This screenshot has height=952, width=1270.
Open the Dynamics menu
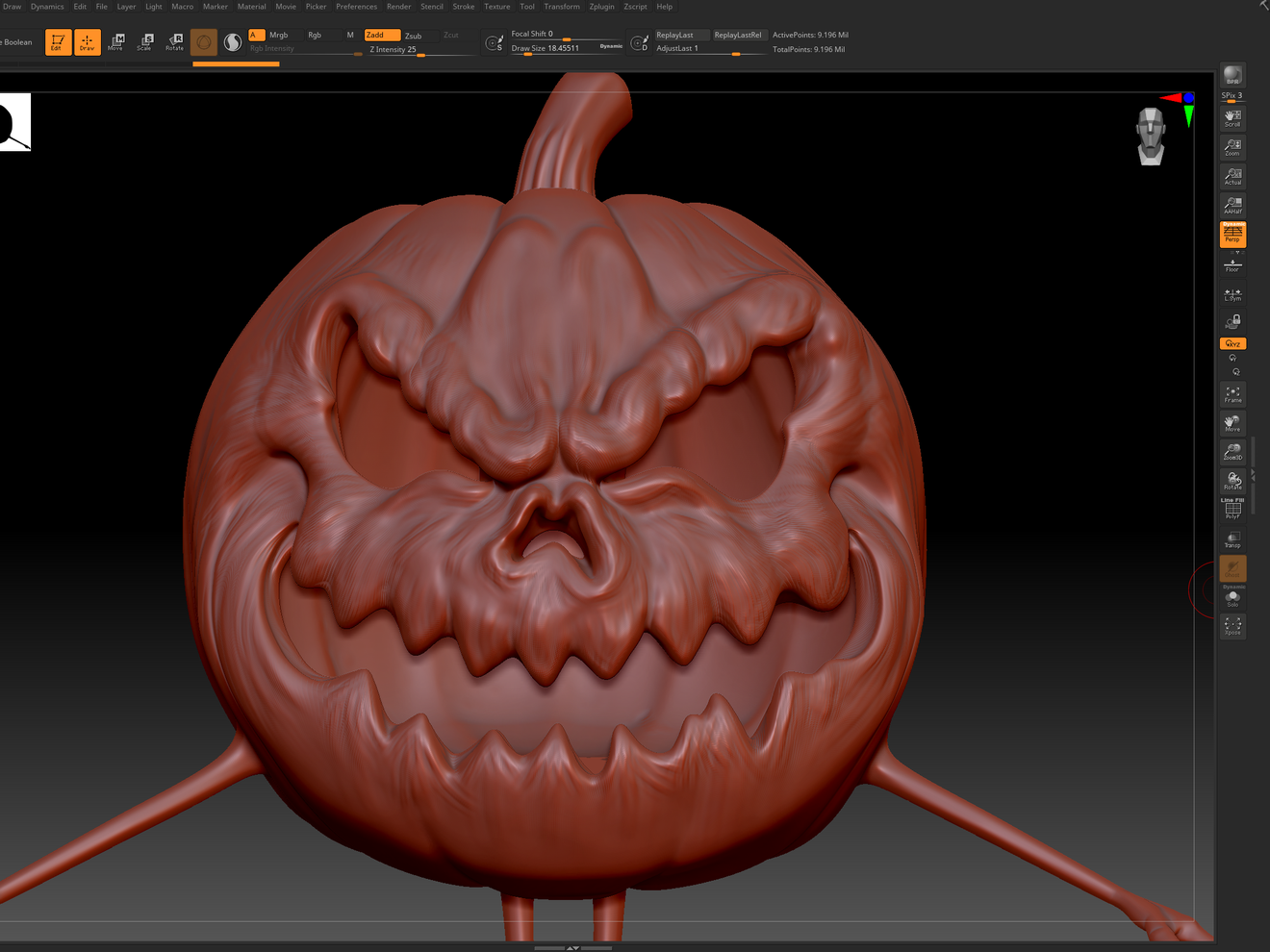point(47,7)
